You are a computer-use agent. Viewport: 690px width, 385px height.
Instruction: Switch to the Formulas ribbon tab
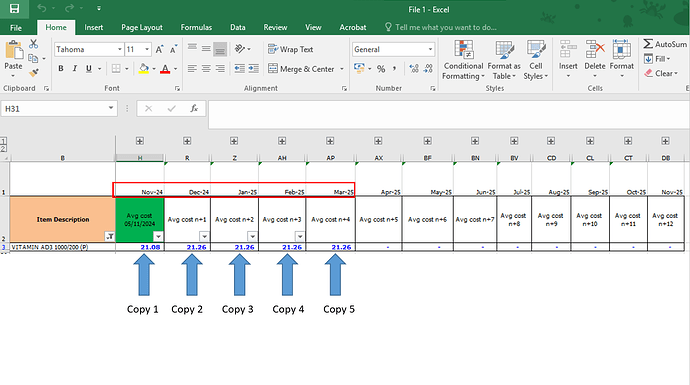coord(196,27)
